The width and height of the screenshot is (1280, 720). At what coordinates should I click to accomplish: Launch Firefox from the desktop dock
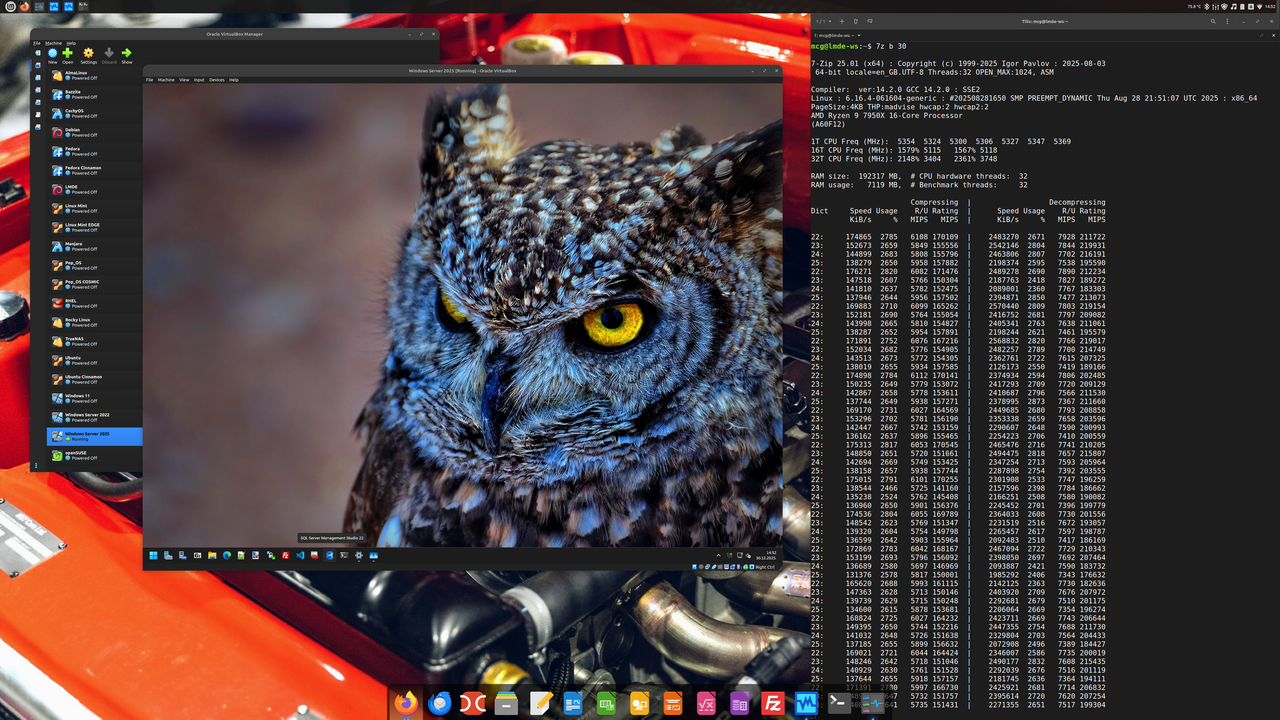point(405,703)
